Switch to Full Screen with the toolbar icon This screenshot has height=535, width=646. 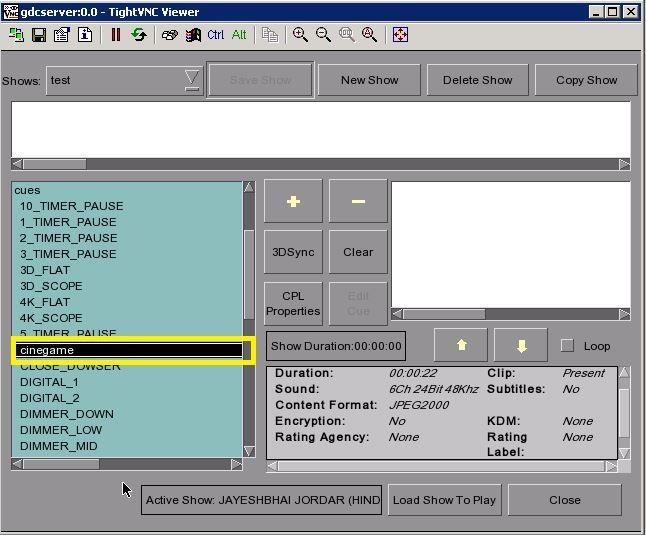(400, 35)
